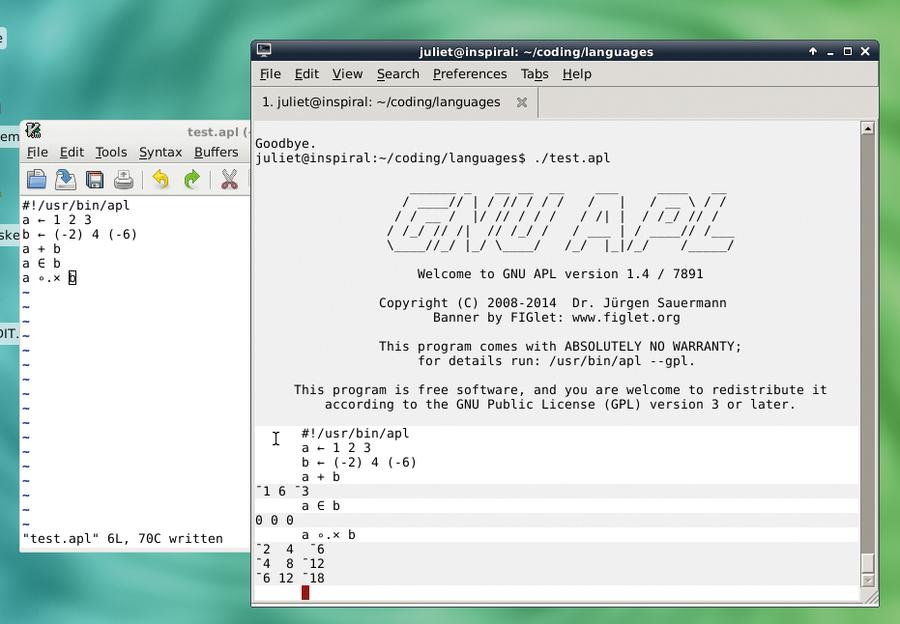The image size is (900, 624).
Task: Redo with the green arrow icon in gVim
Action: tap(192, 180)
